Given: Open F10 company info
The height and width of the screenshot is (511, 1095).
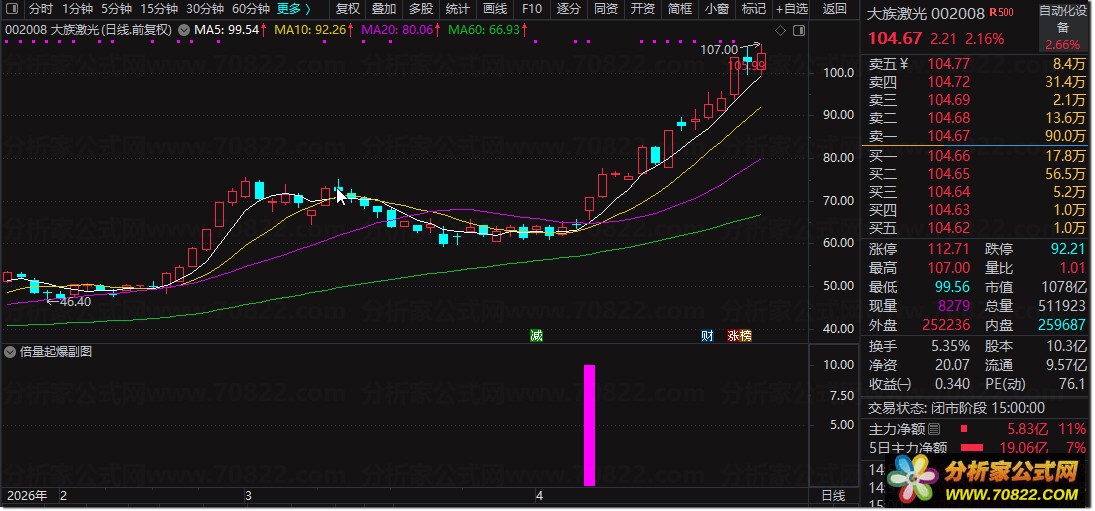Looking at the screenshot, I should pyautogui.click(x=531, y=9).
